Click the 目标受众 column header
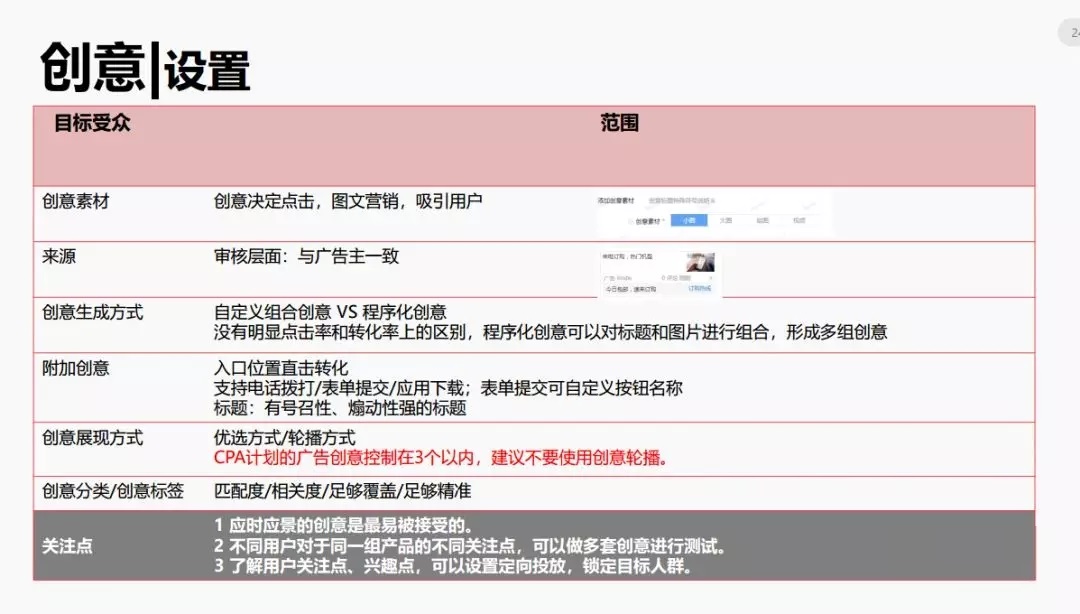This screenshot has width=1080, height=614. click(92, 124)
